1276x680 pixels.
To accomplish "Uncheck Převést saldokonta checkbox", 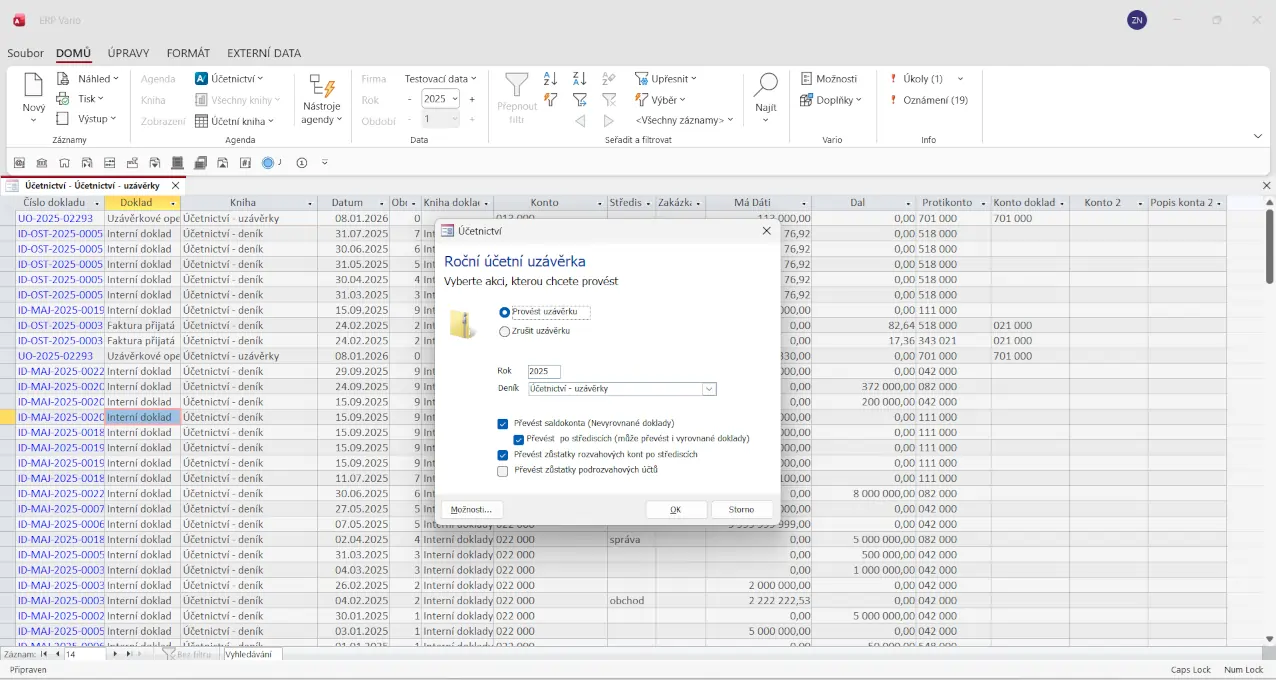I will tap(503, 424).
